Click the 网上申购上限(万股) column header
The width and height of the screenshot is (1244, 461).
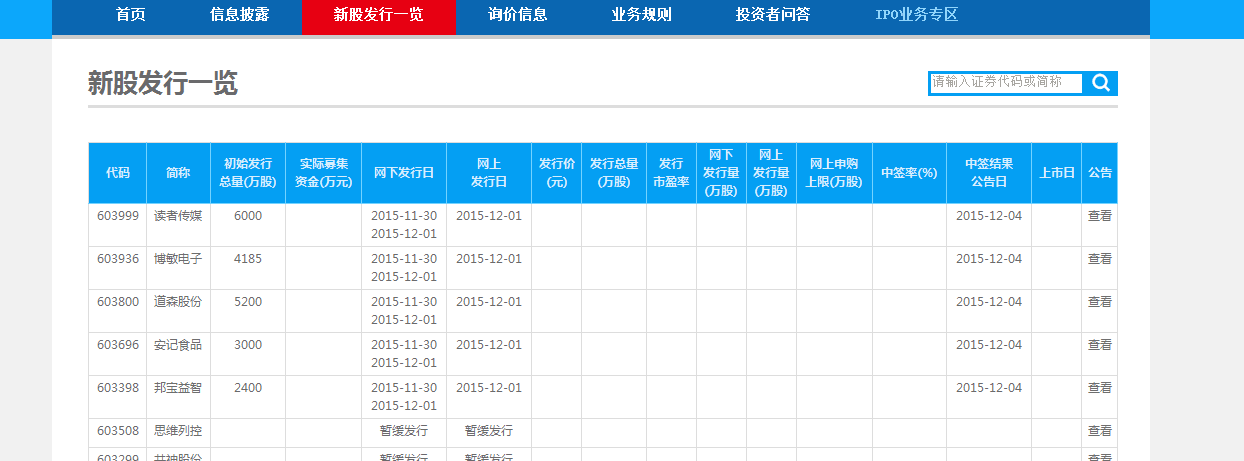(x=834, y=173)
